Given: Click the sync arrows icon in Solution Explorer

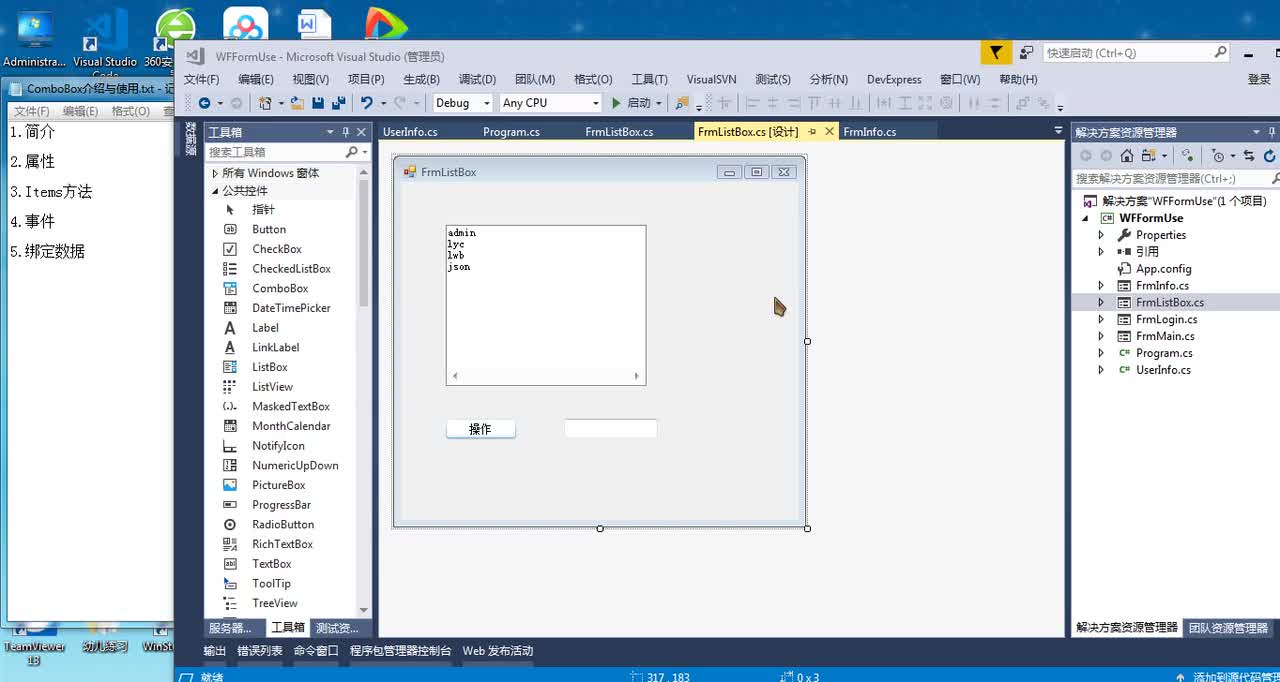Looking at the screenshot, I should 1249,156.
